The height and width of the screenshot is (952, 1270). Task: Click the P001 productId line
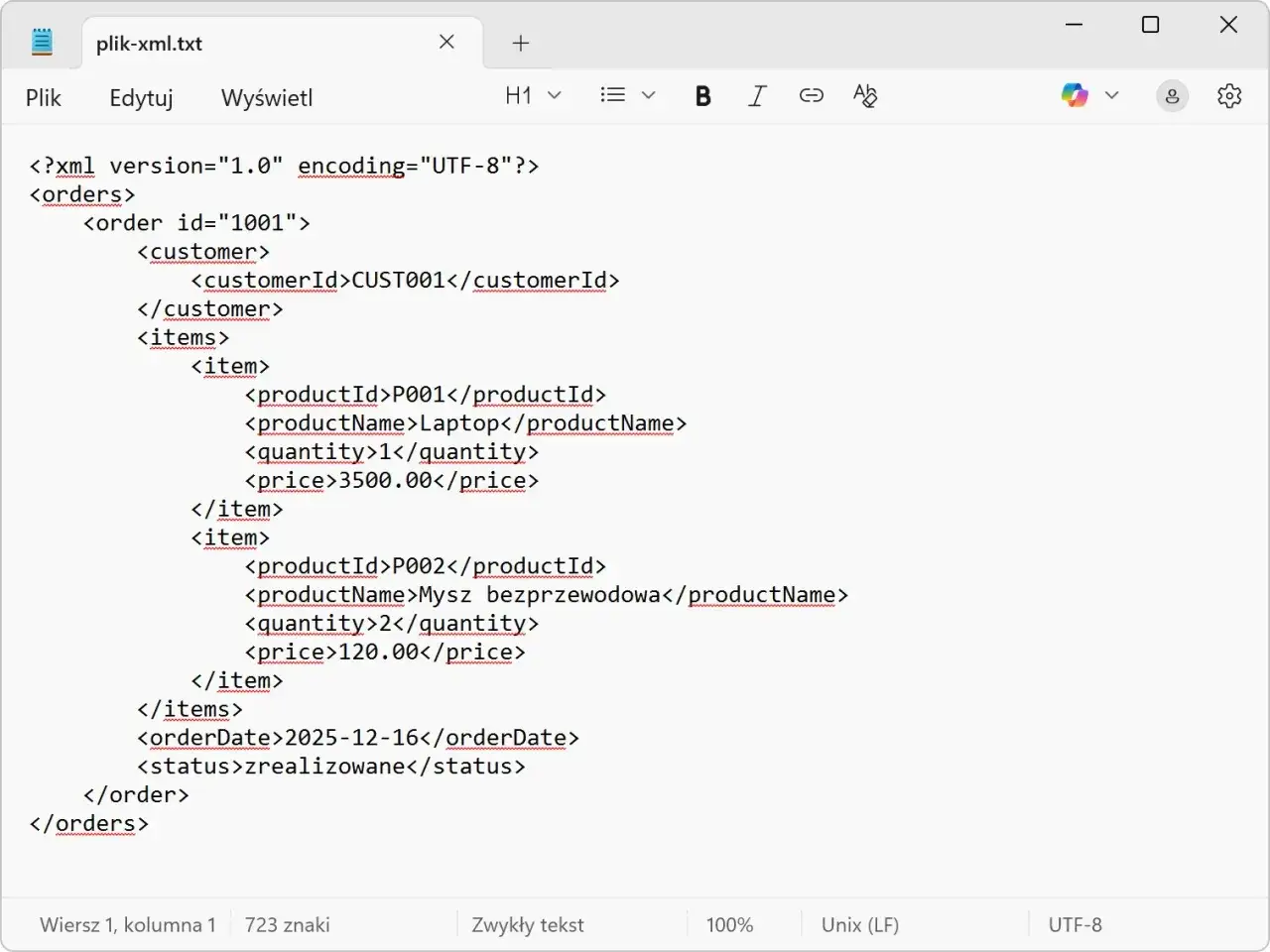(425, 395)
